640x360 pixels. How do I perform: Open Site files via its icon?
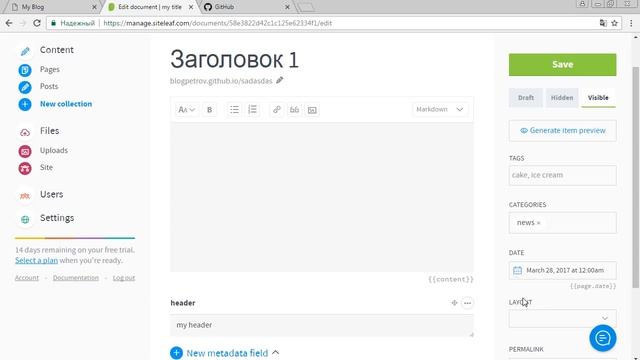(25, 168)
